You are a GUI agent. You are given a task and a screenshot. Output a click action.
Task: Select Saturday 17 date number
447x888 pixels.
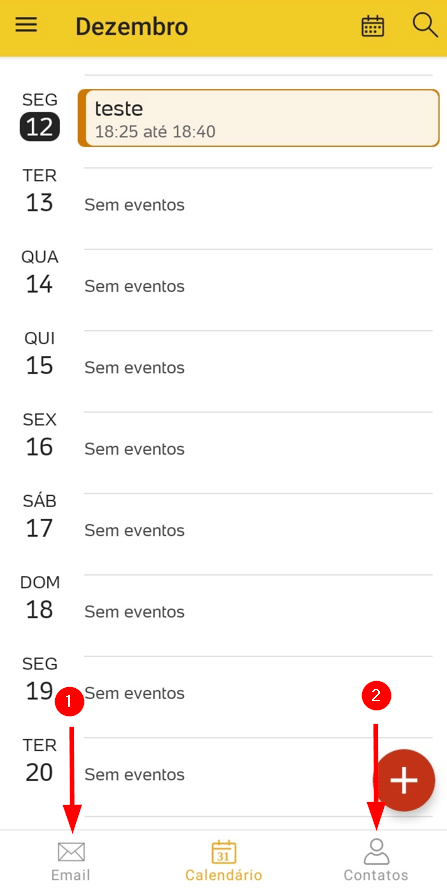(x=40, y=528)
